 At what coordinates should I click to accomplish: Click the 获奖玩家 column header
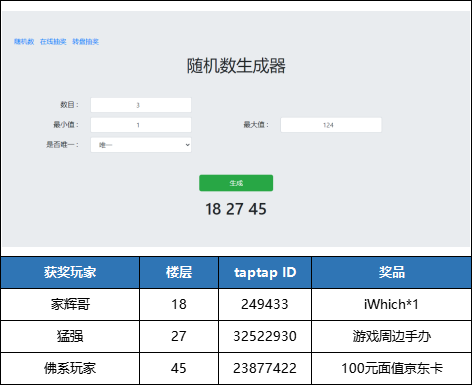[x=70, y=272]
